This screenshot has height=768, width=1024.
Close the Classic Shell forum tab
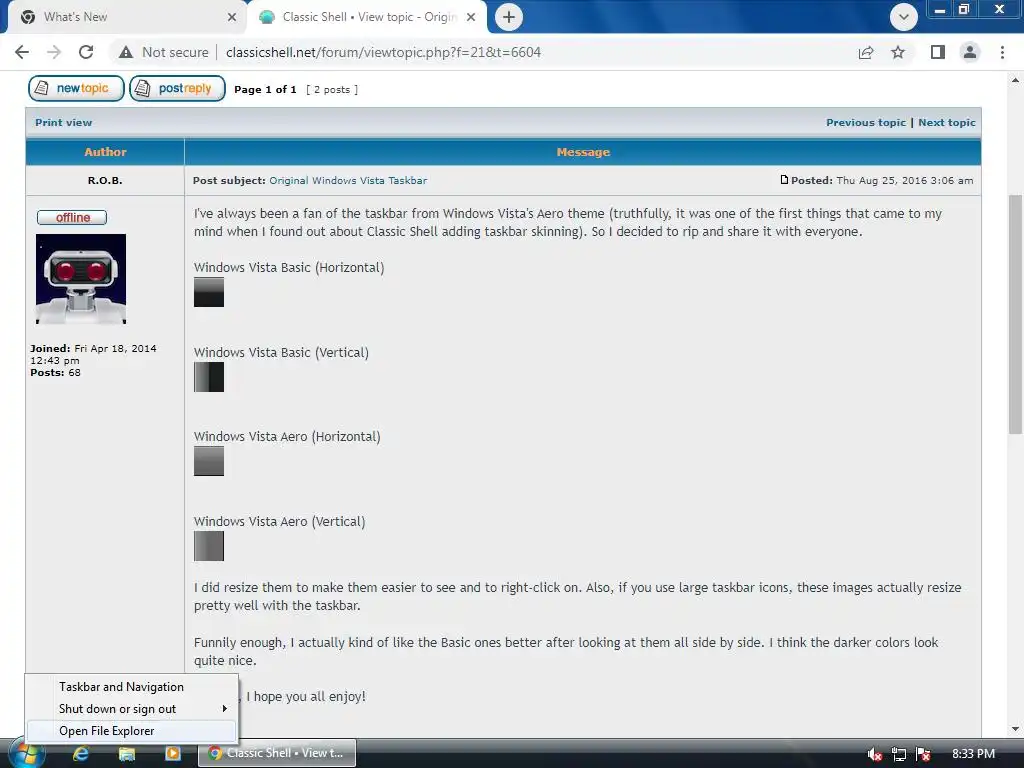click(471, 17)
